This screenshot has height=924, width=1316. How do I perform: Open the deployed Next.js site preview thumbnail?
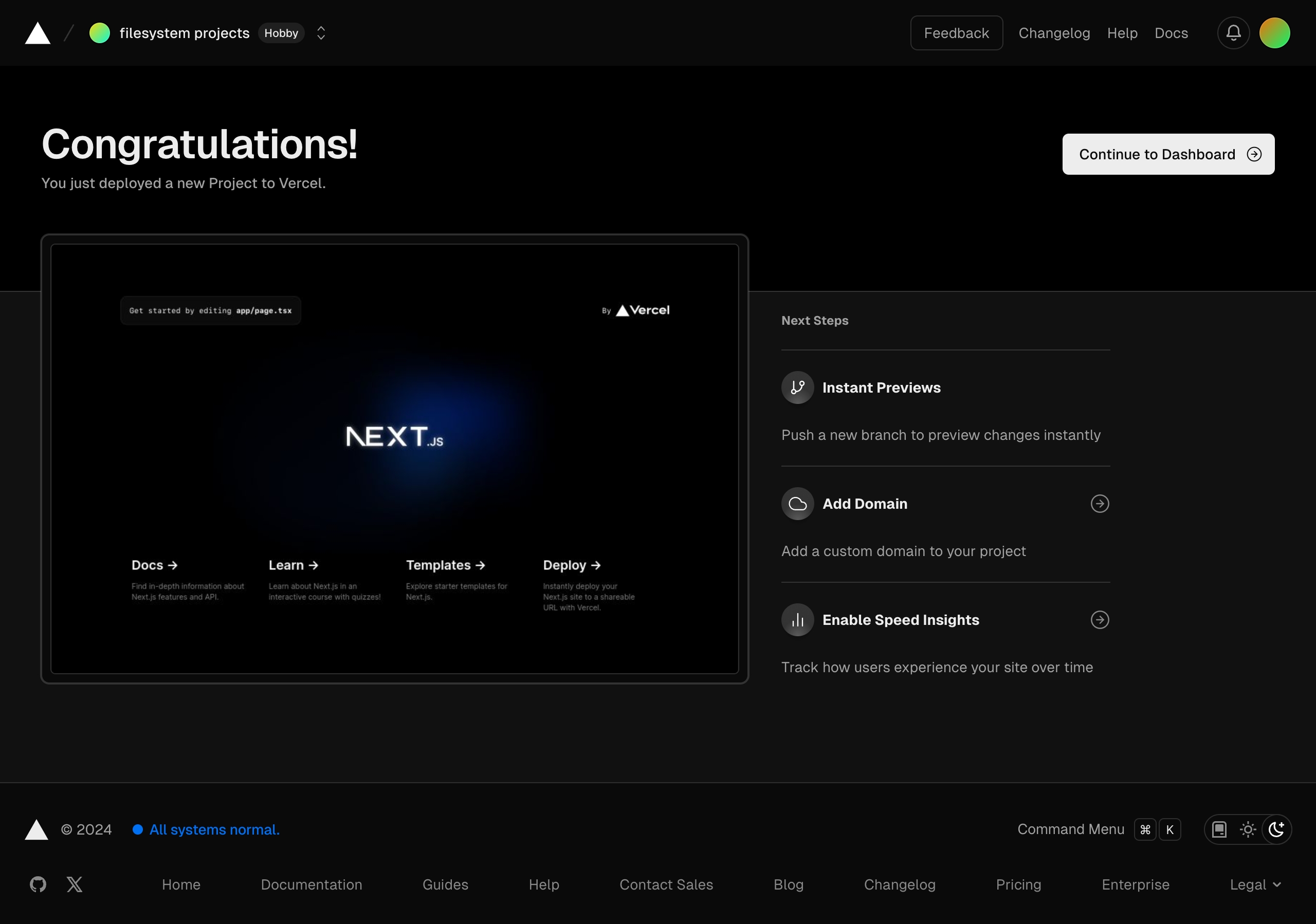coord(395,459)
